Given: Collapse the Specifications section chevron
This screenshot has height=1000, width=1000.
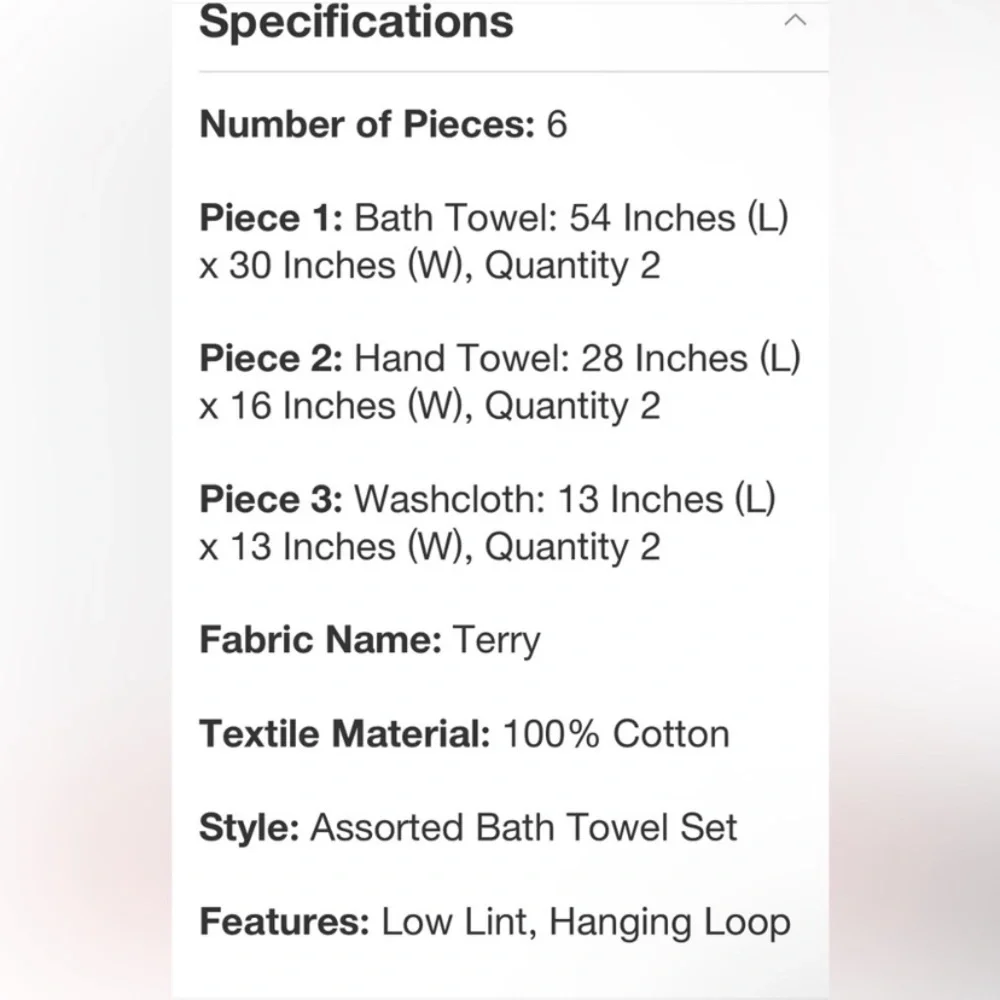Looking at the screenshot, I should pos(795,21).
